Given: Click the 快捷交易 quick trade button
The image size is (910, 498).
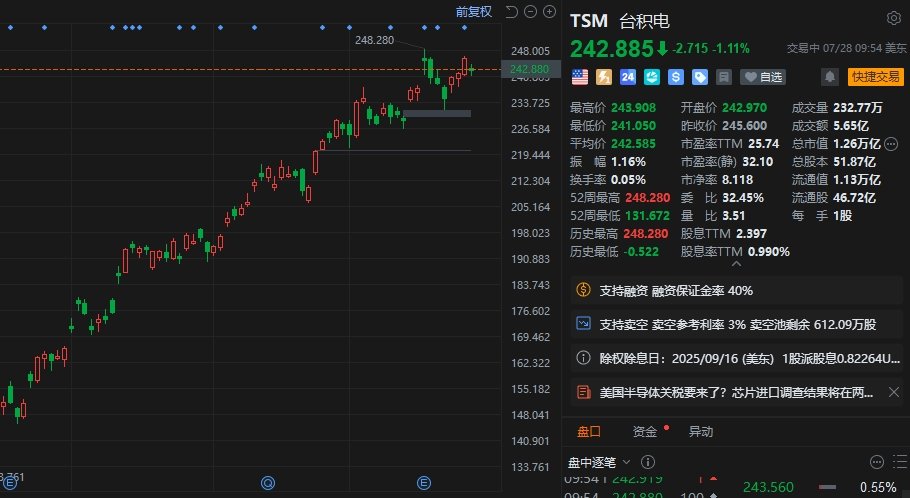Looking at the screenshot, I should tap(876, 77).
